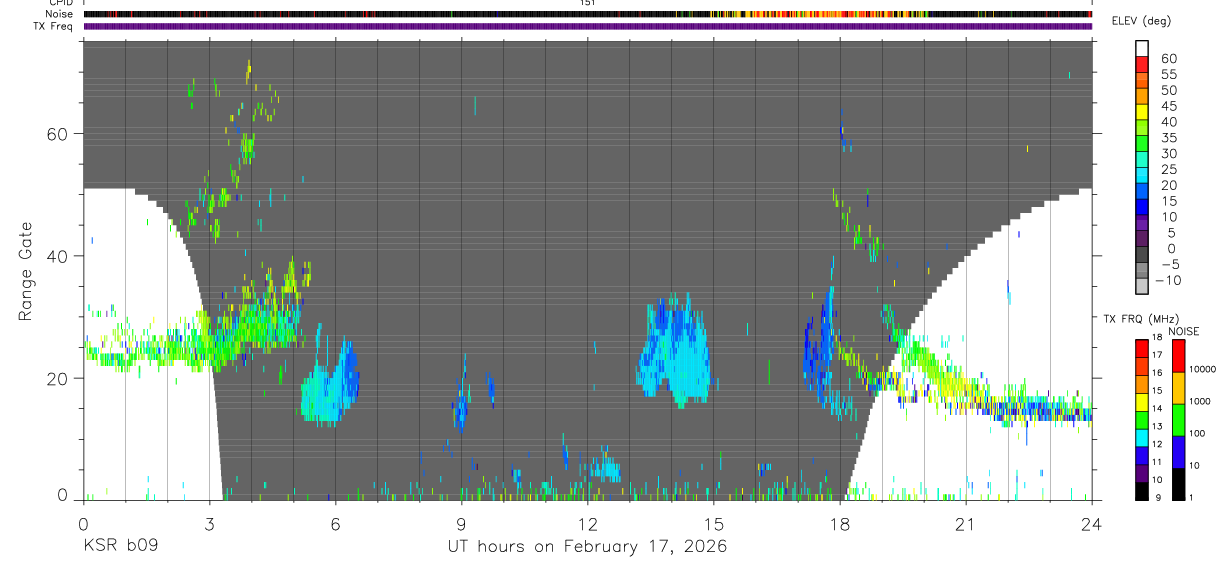Click the orange segment of NOISE colorbar

point(1179,388)
